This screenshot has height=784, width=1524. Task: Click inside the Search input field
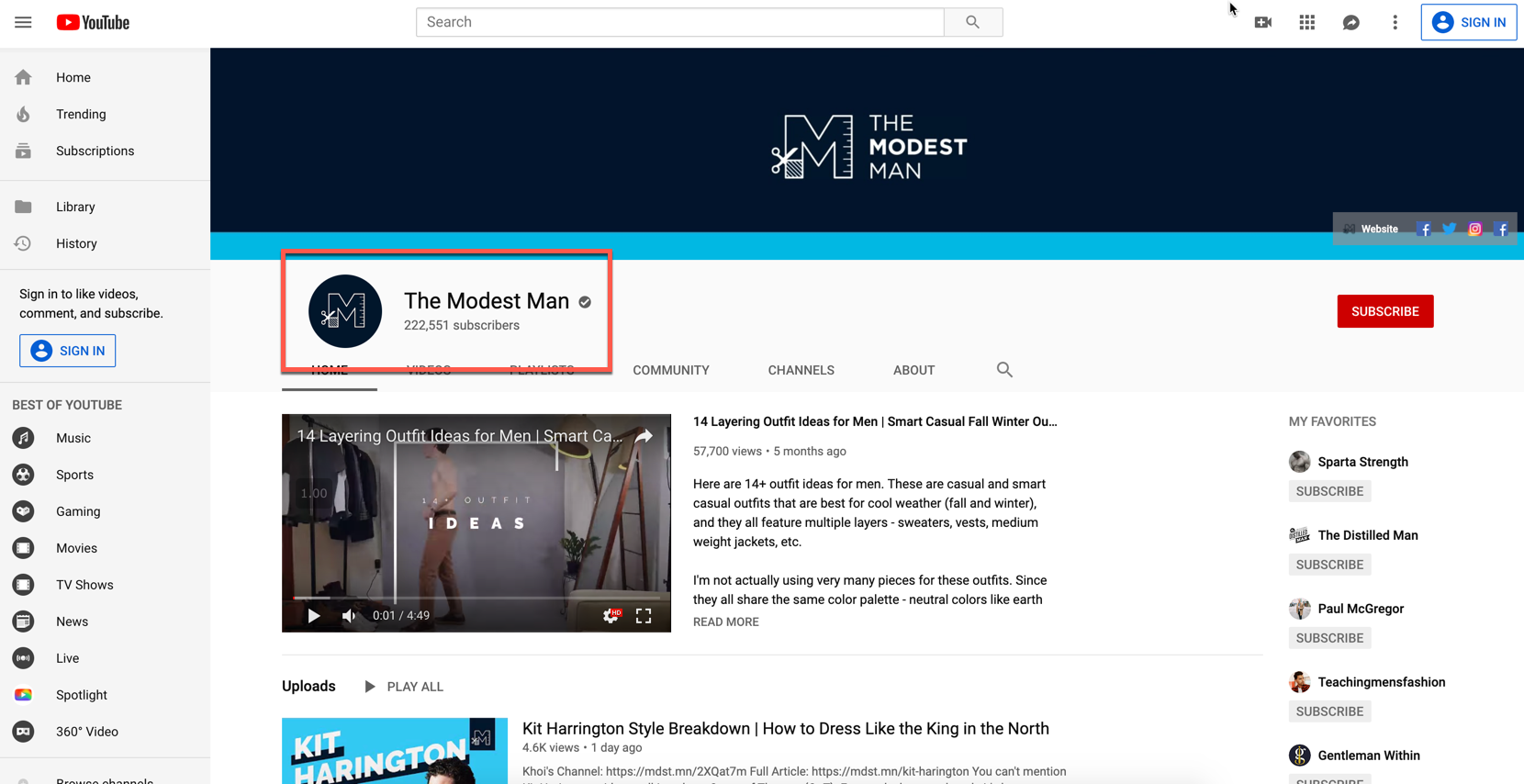coord(680,22)
